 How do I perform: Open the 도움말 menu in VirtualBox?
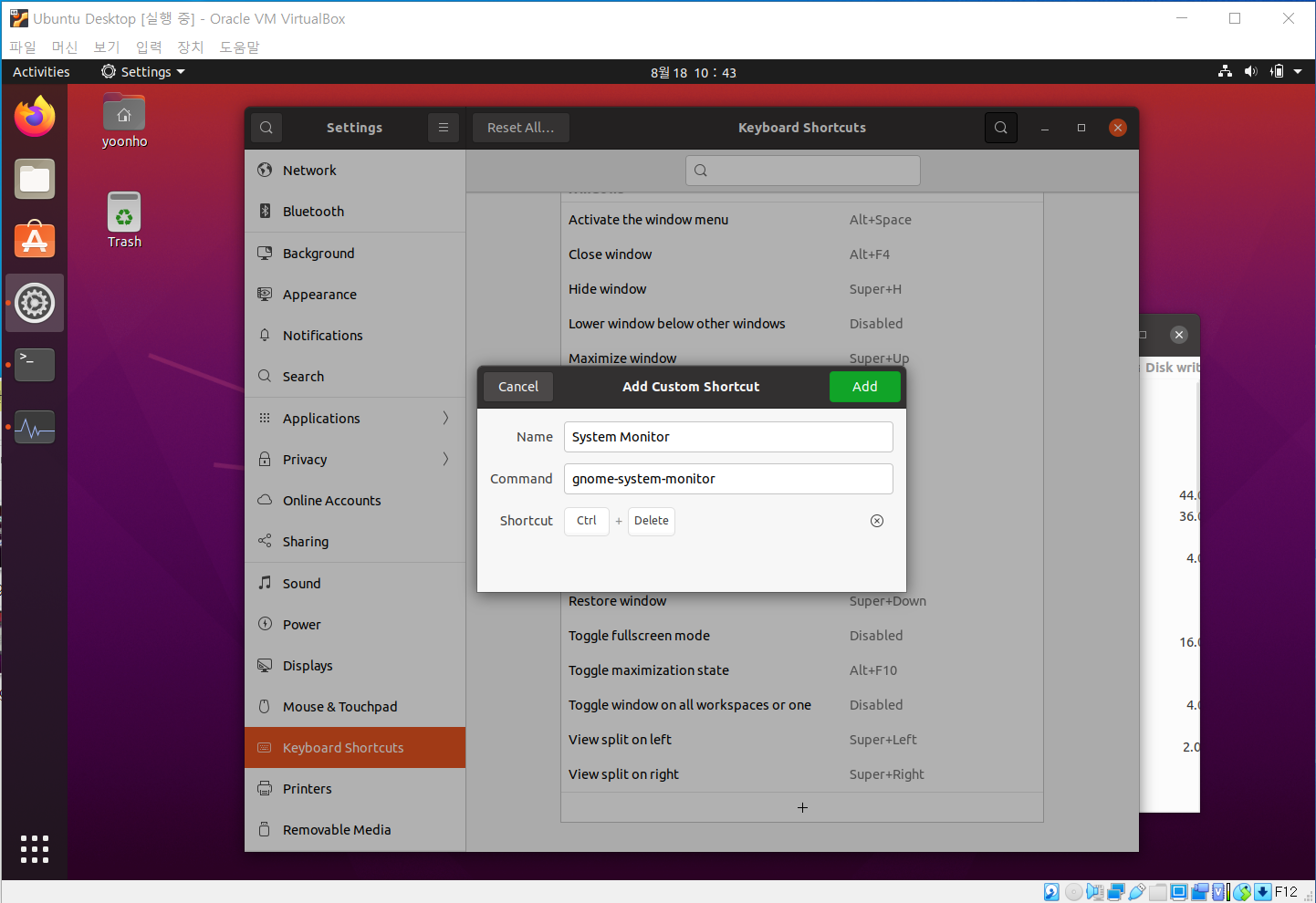pos(240,47)
